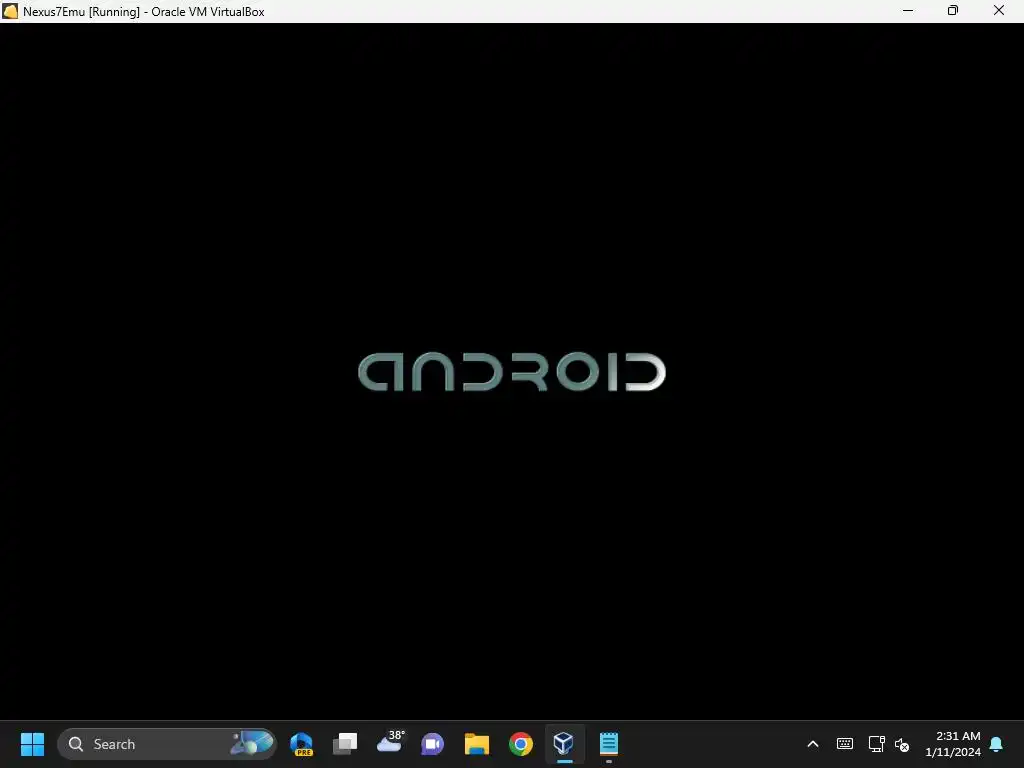
Task: Click the VirtualBox title bar app icon
Action: click(x=10, y=11)
